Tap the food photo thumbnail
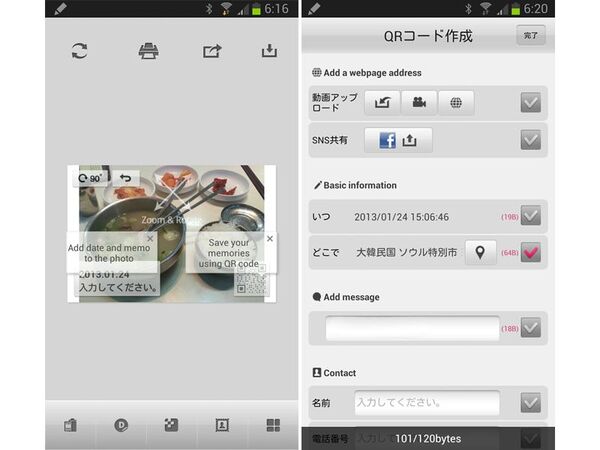Viewport: 600px width, 450px height. 171,234
